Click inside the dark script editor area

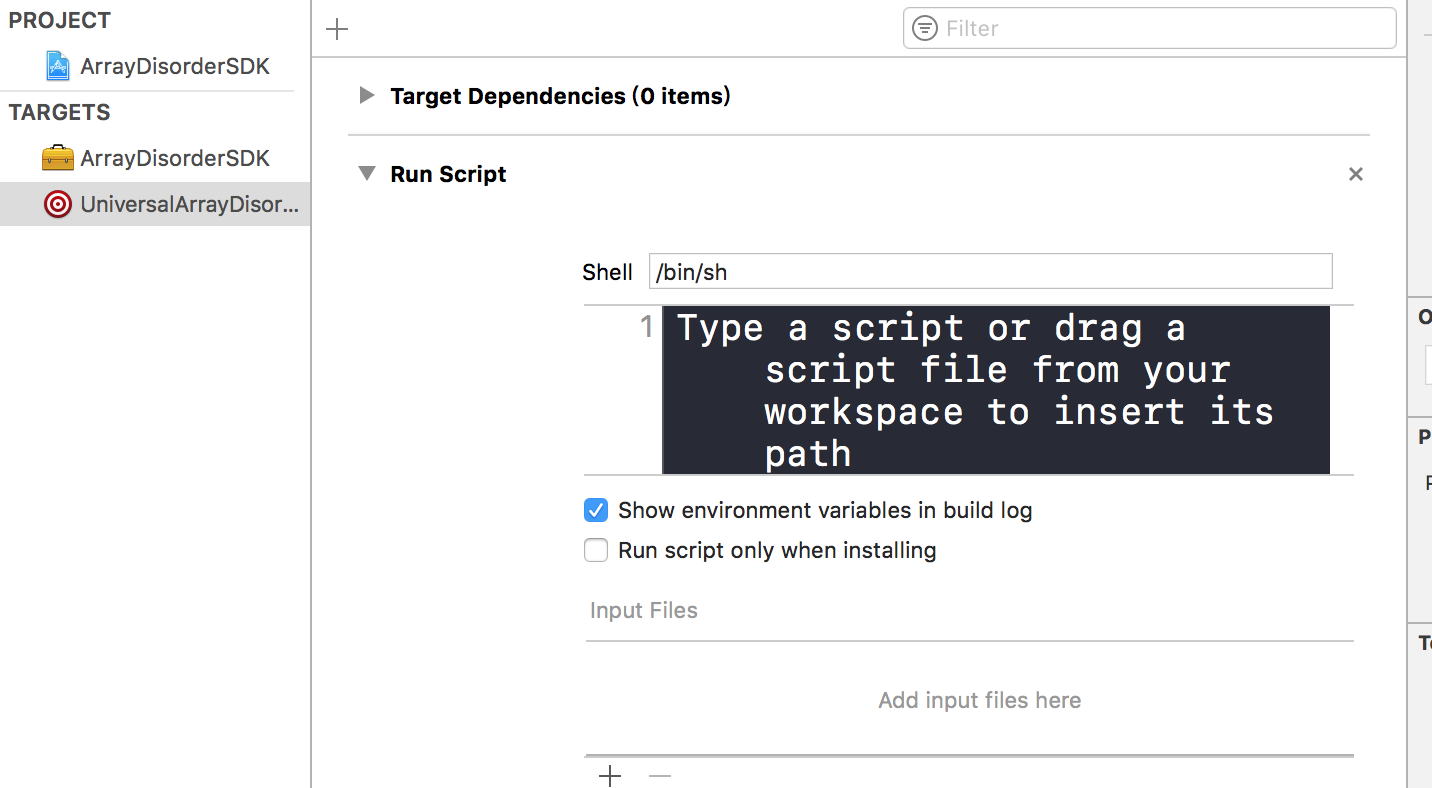[995, 390]
